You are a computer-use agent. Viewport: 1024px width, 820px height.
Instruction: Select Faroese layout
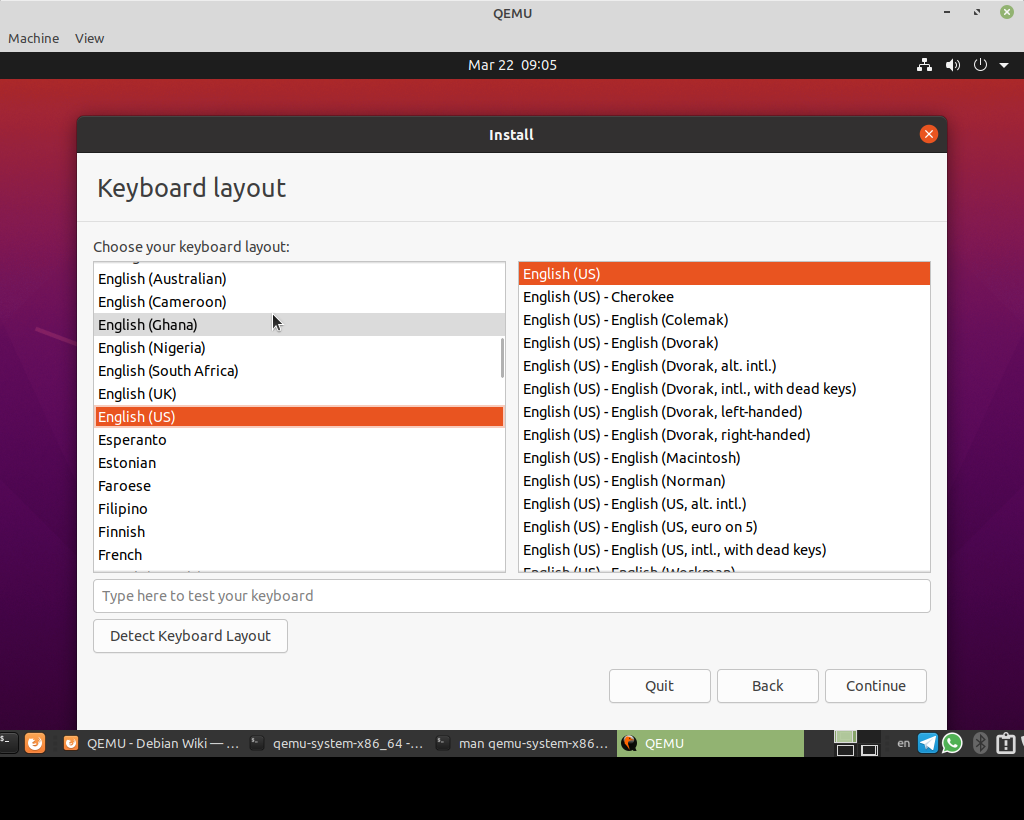pos(299,486)
